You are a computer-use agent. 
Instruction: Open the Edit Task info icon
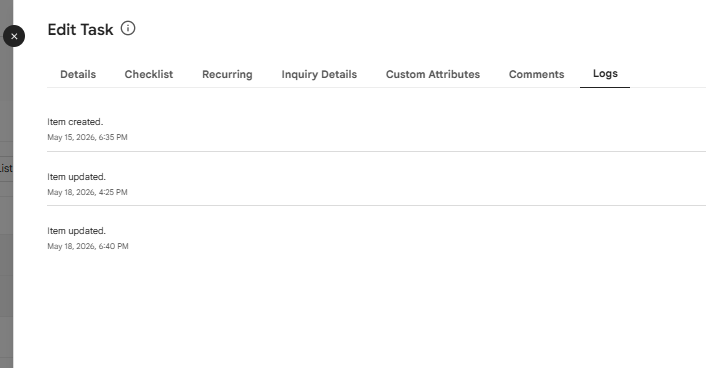click(x=128, y=28)
